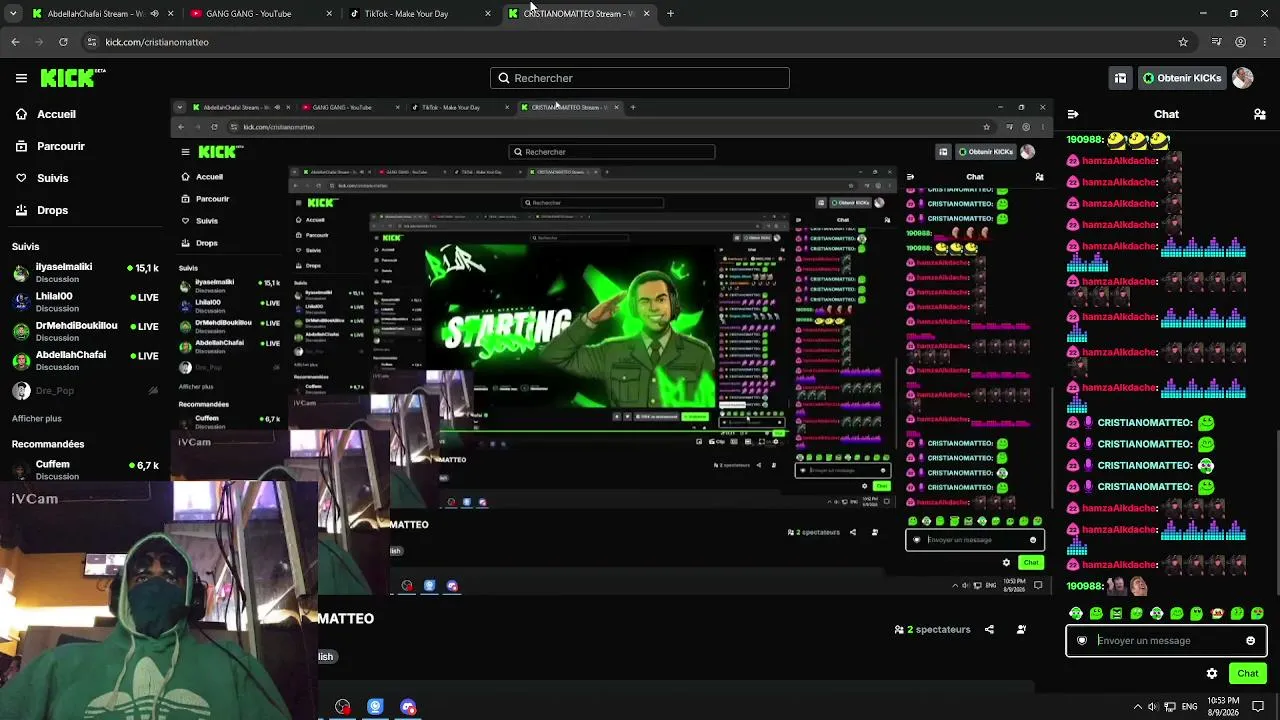The width and height of the screenshot is (1280, 720).
Task: Focus the Envoyer un message field
Action: pyautogui.click(x=1166, y=641)
